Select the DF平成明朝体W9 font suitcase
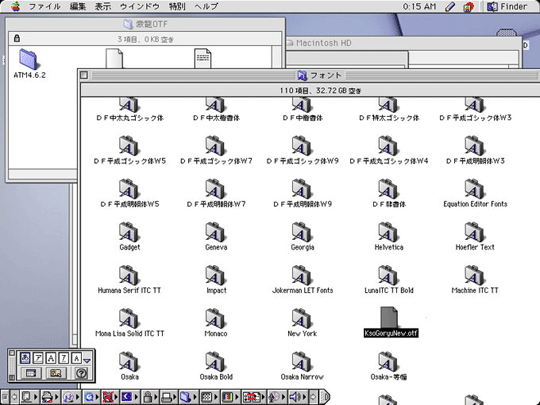Image resolution: width=540 pixels, height=405 pixels. (302, 189)
